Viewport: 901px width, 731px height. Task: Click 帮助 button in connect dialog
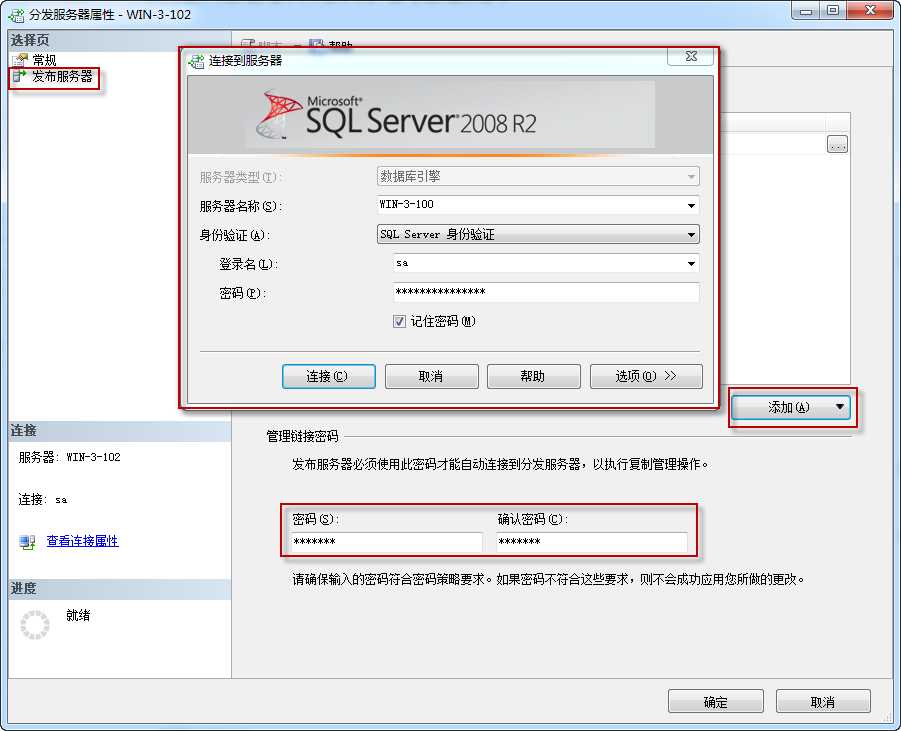pyautogui.click(x=533, y=376)
